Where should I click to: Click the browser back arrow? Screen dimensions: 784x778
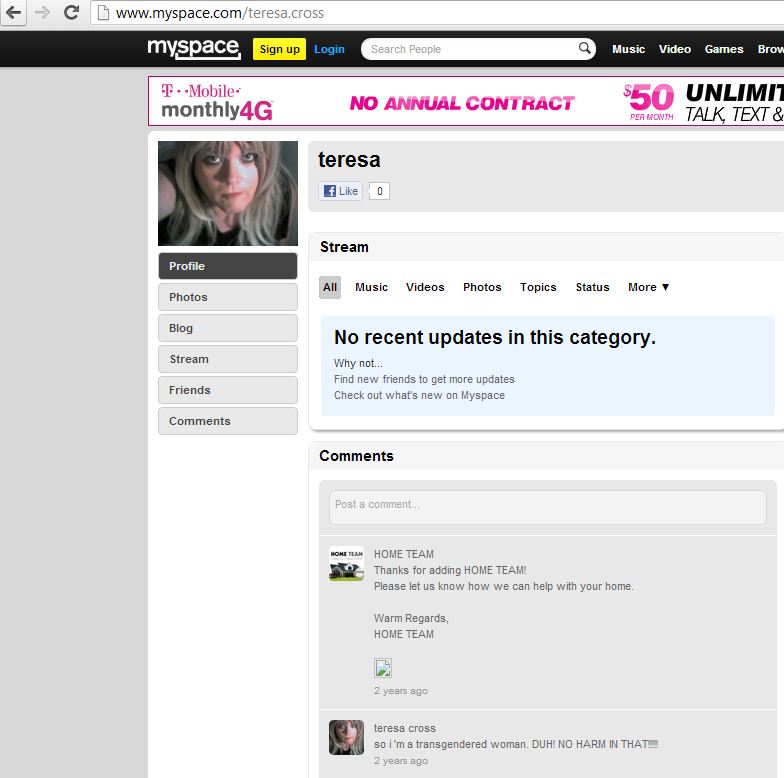click(13, 13)
